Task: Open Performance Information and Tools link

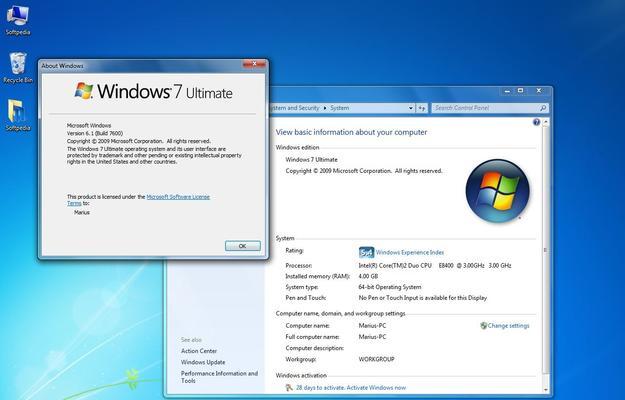Action: tap(219, 377)
